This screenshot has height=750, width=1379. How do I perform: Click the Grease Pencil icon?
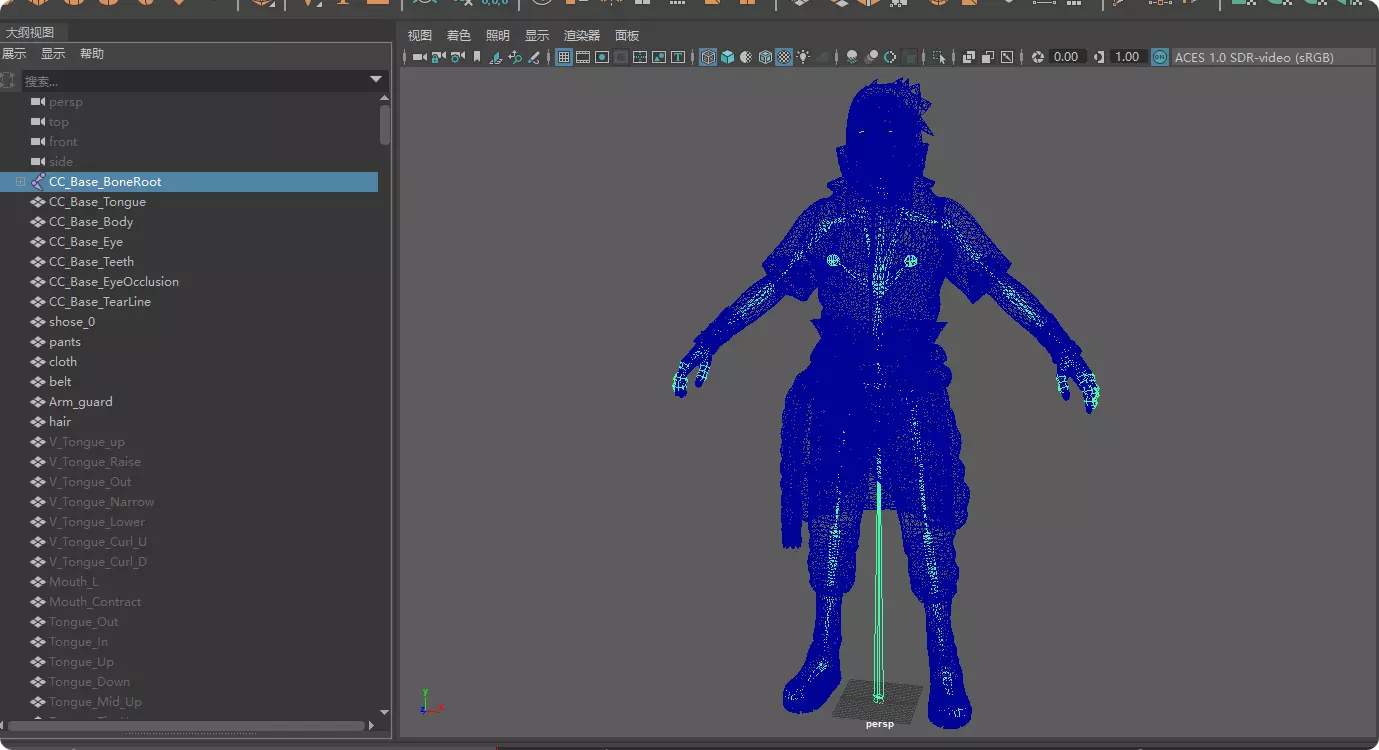pos(534,57)
